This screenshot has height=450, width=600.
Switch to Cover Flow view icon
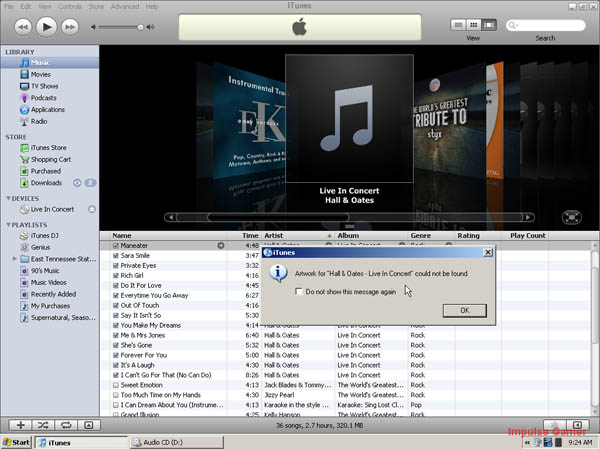point(489,25)
